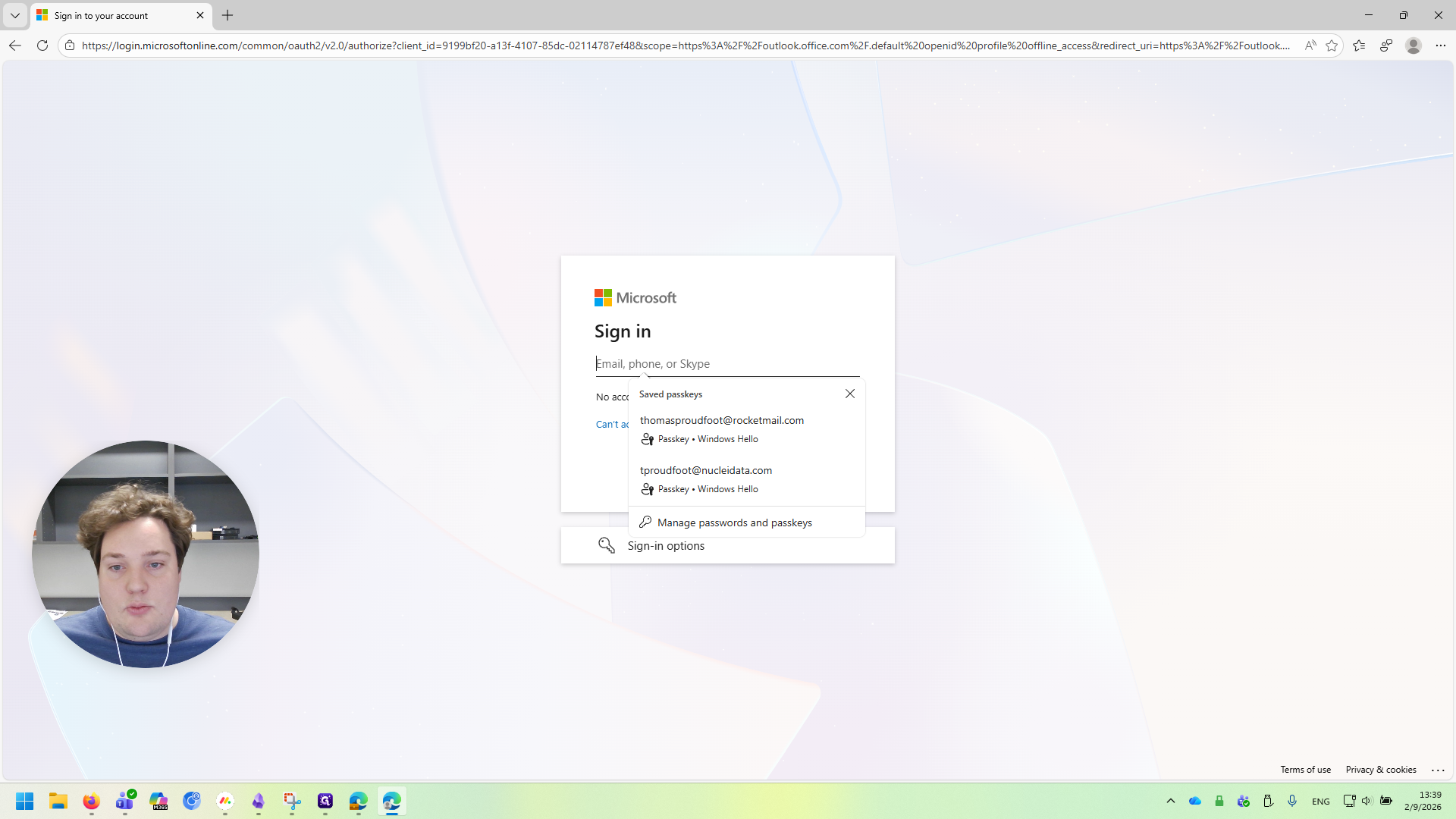The image size is (1456, 819).
Task: Open the blue circular app after M365
Action: [192, 801]
